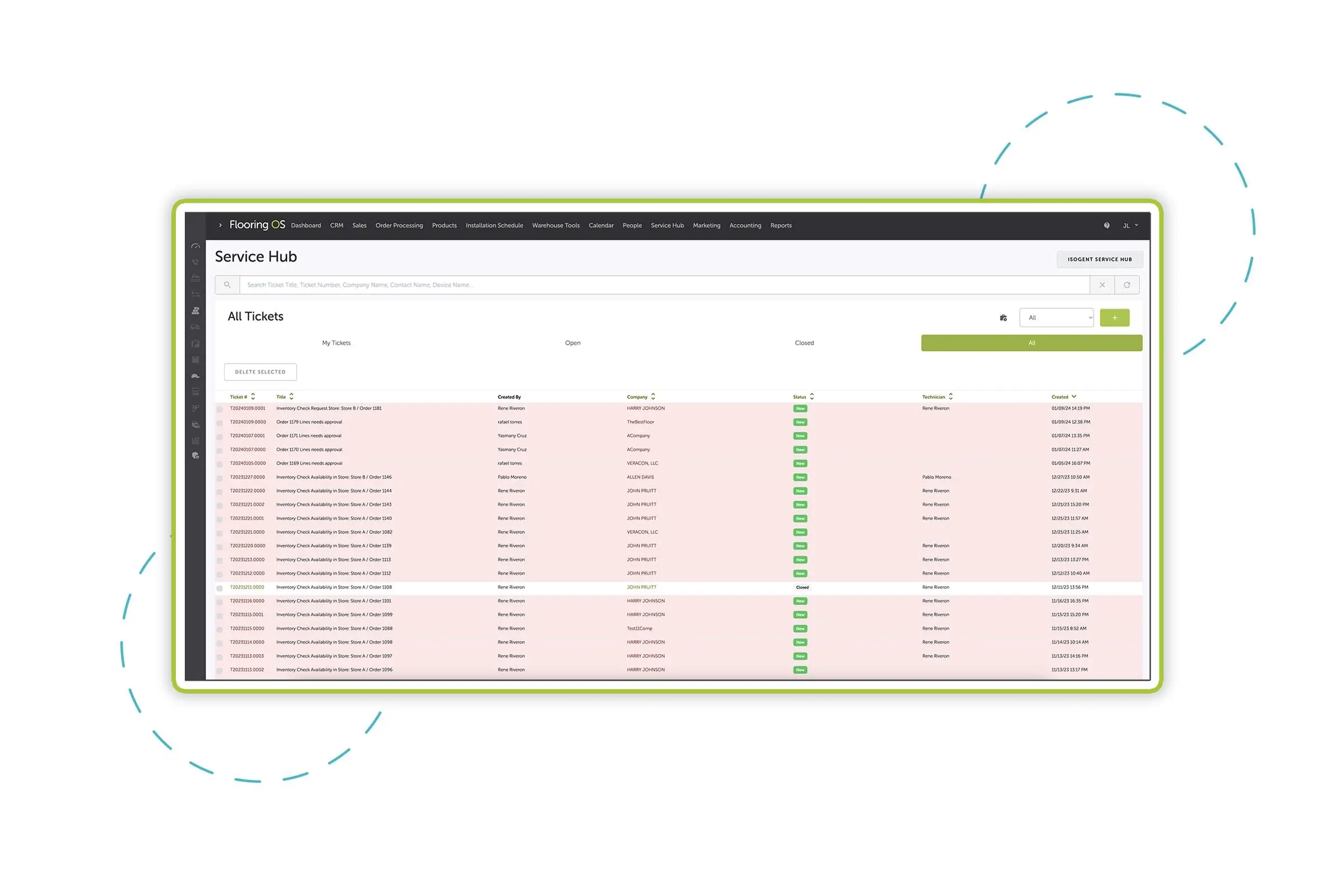The height and width of the screenshot is (896, 1344).
Task: Expand the Status column sort dropdown
Action: click(813, 396)
